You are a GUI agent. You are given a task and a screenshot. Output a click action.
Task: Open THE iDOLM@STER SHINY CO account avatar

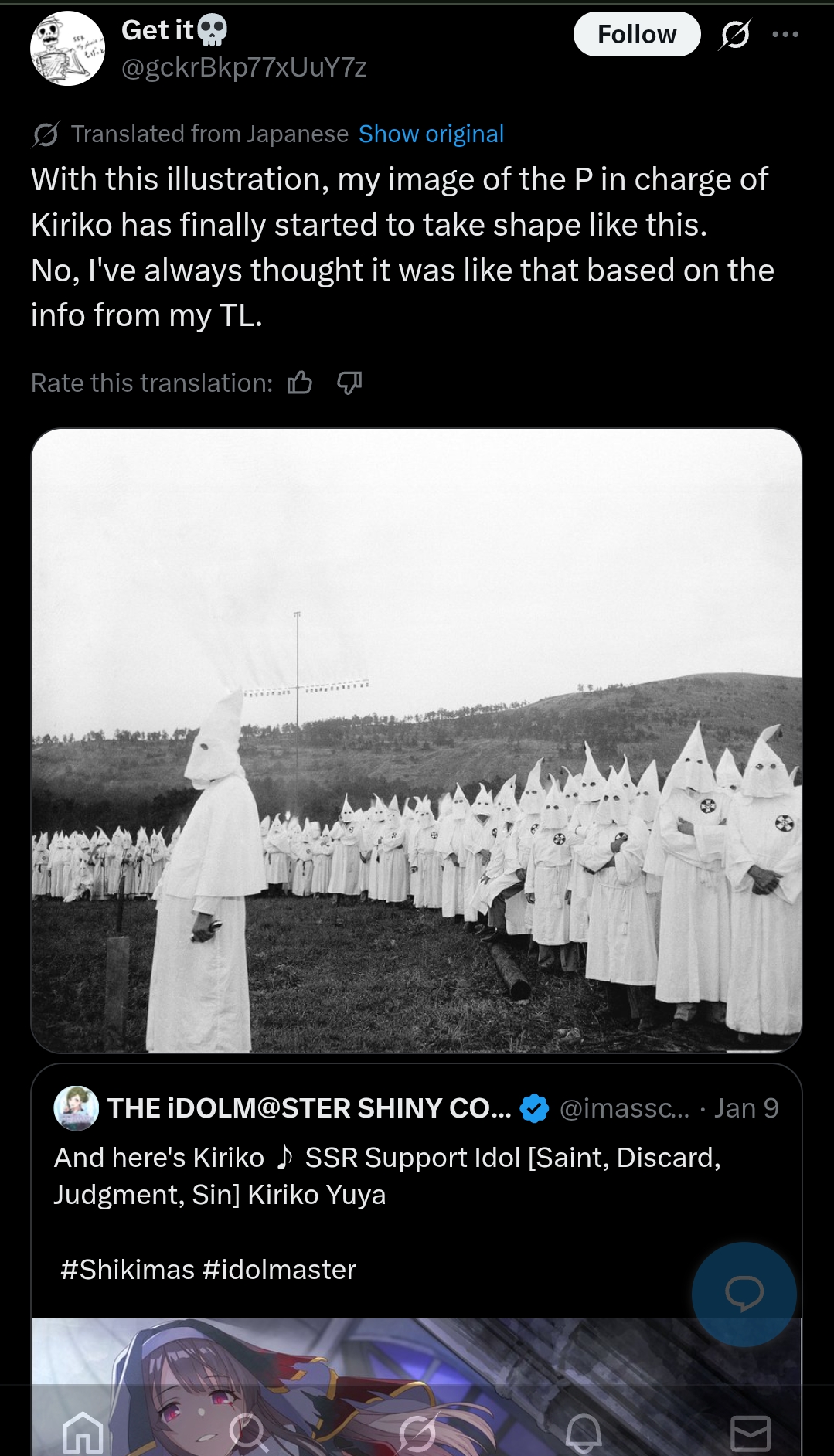pyautogui.click(x=76, y=1108)
